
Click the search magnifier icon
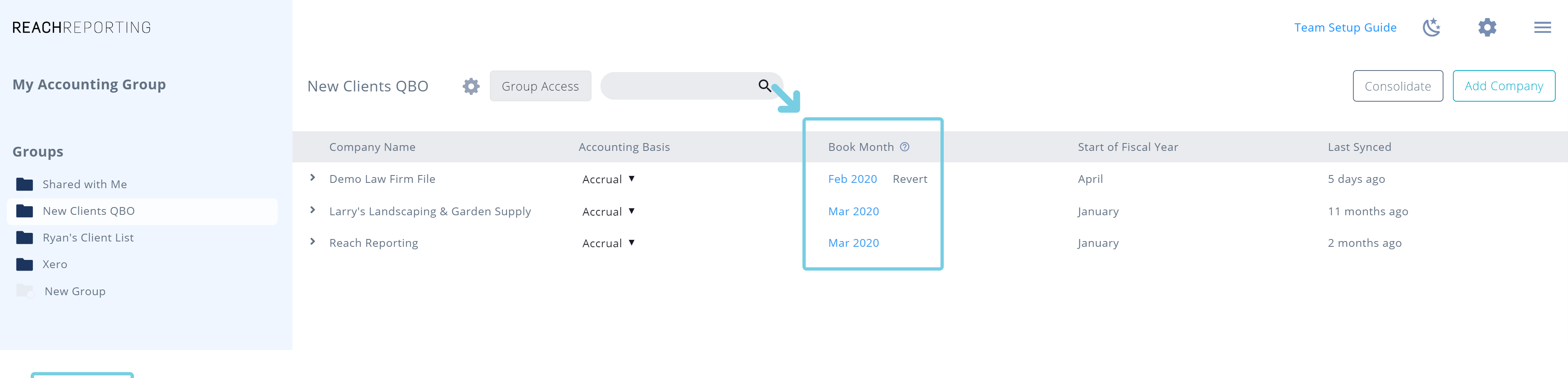764,85
